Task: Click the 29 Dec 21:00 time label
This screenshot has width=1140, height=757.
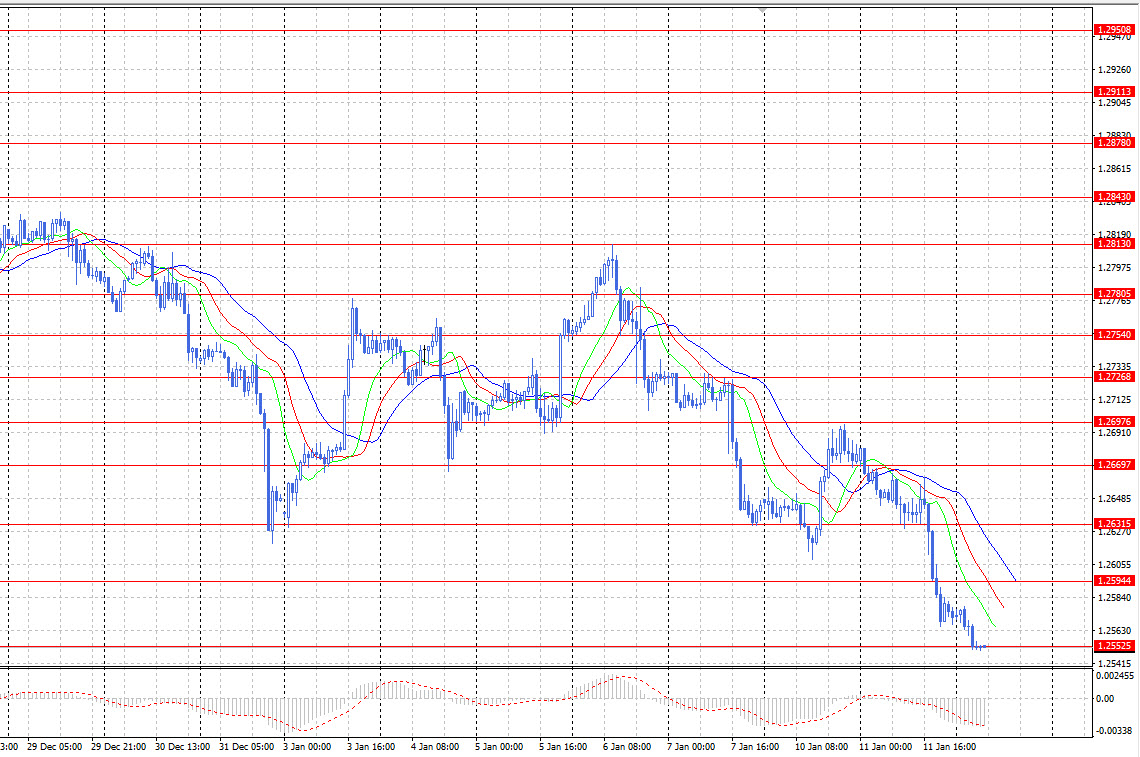Action: point(119,747)
